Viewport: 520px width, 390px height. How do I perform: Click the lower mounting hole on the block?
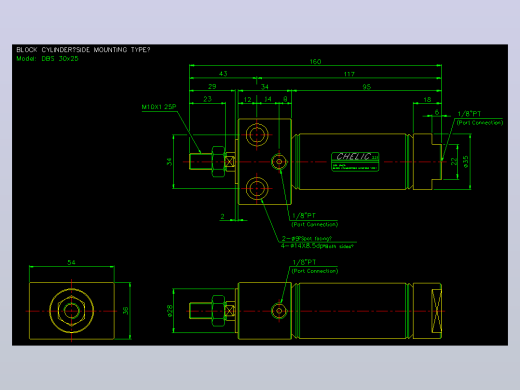[257, 188]
